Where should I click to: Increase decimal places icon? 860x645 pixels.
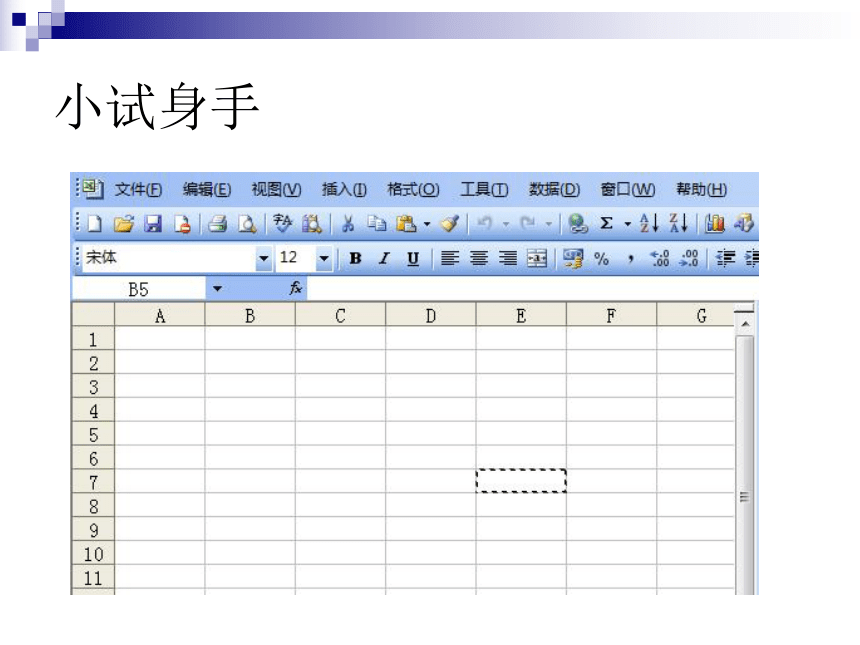click(659, 258)
